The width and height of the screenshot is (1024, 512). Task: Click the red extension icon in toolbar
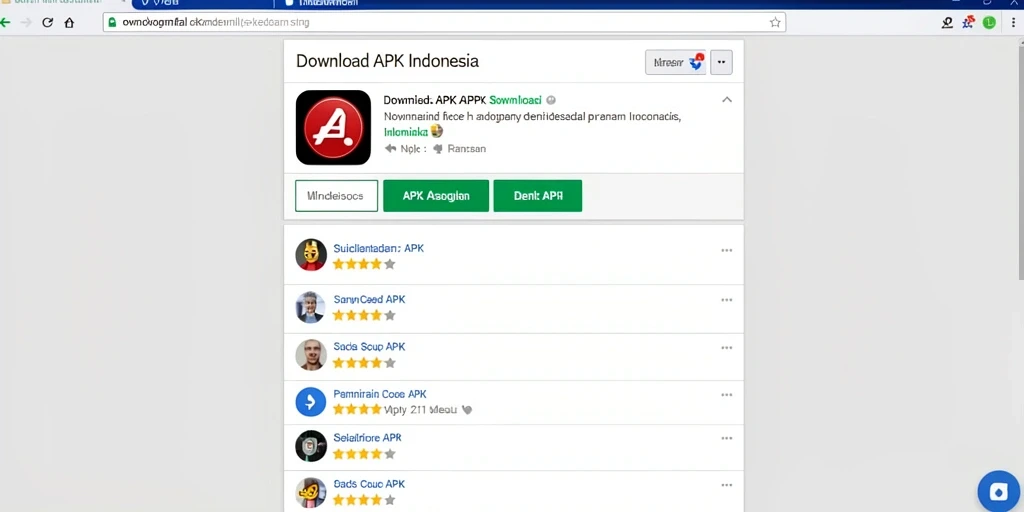tap(968, 22)
